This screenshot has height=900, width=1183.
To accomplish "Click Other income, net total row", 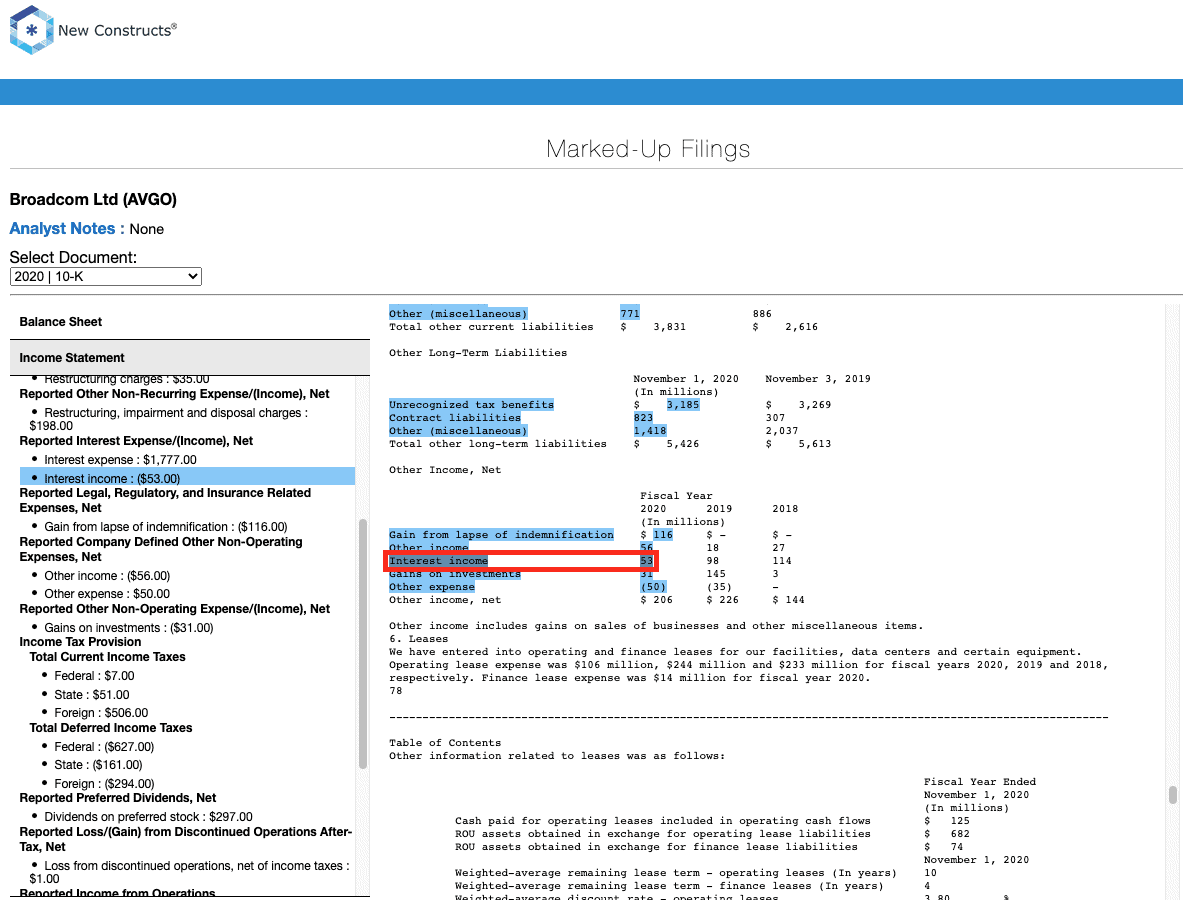I will pos(596,600).
